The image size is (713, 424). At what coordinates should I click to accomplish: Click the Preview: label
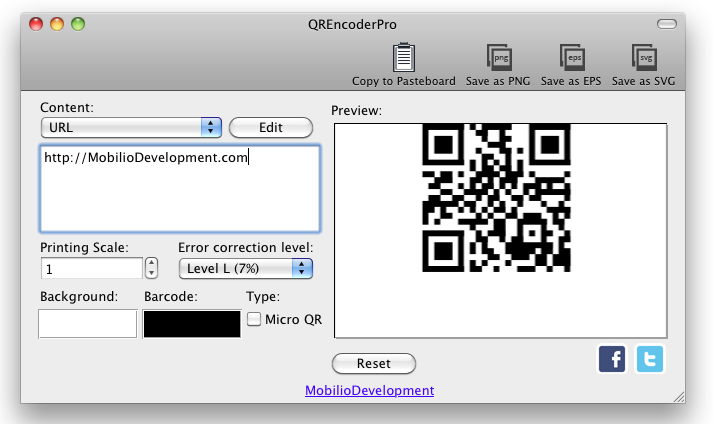tap(356, 111)
